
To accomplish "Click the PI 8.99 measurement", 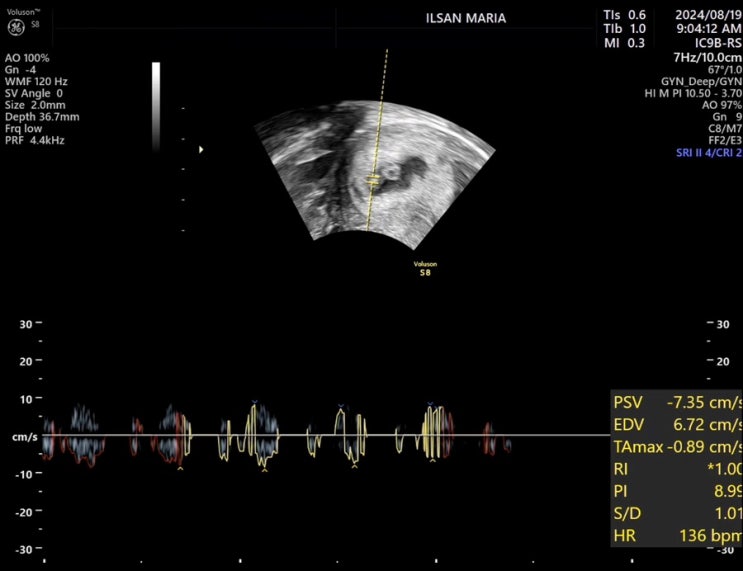I will pyautogui.click(x=677, y=491).
